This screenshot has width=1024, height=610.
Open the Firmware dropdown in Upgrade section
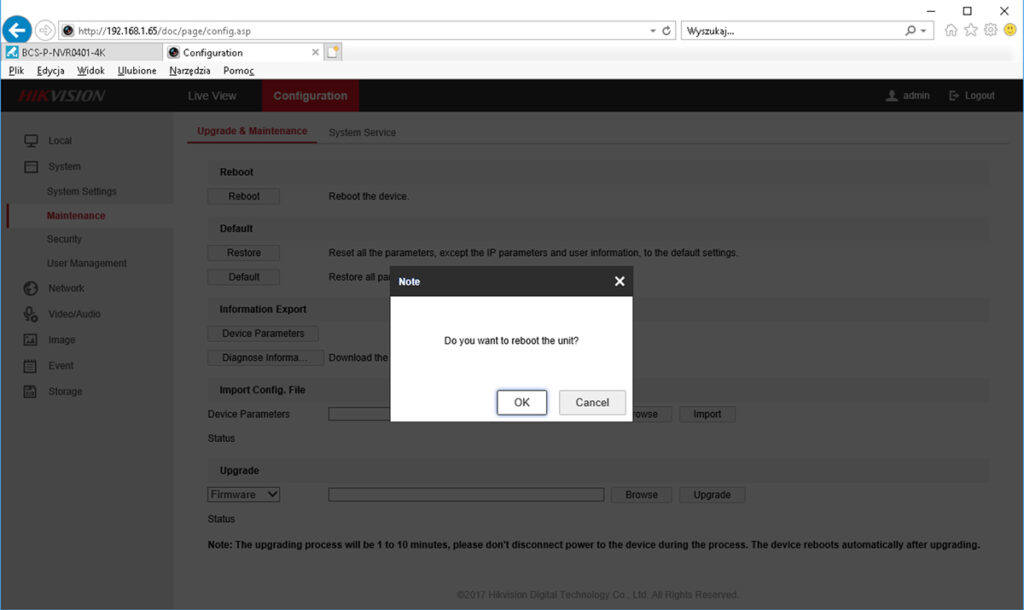tap(243, 494)
